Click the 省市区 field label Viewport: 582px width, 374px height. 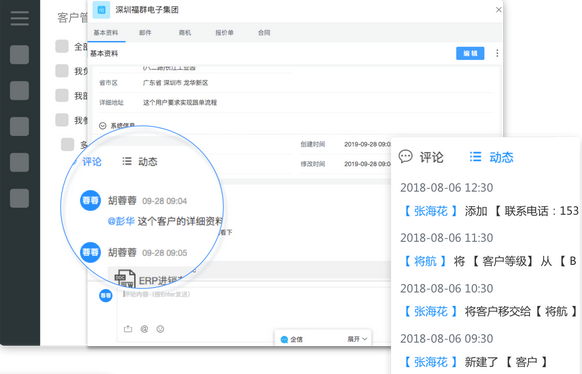(x=108, y=83)
